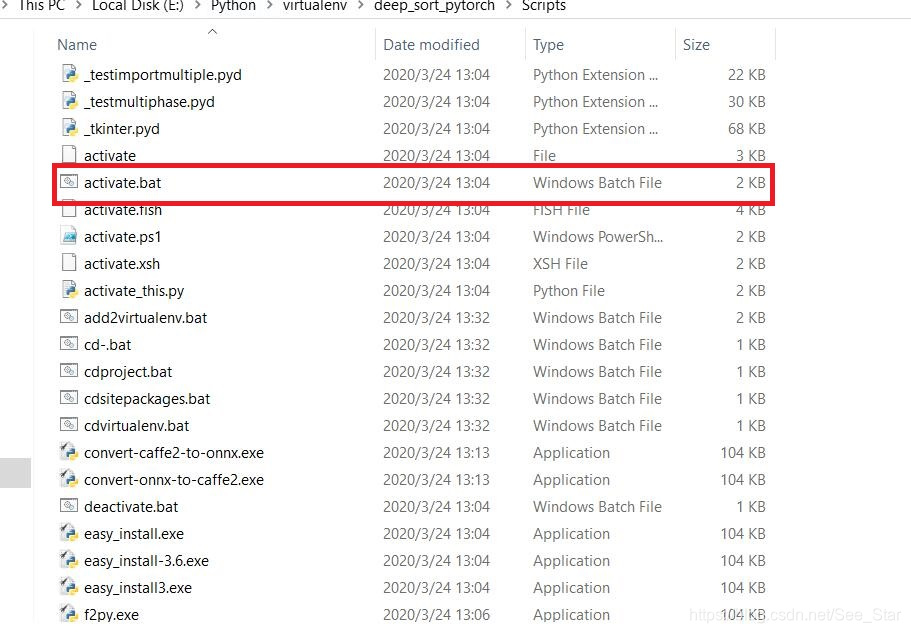This screenshot has width=911, height=633.
Task: Select the file named cdproject.bat
Action: [x=128, y=372]
